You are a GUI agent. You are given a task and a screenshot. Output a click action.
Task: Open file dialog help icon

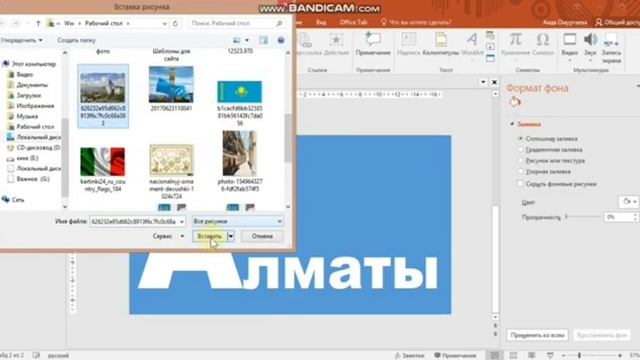281,40
